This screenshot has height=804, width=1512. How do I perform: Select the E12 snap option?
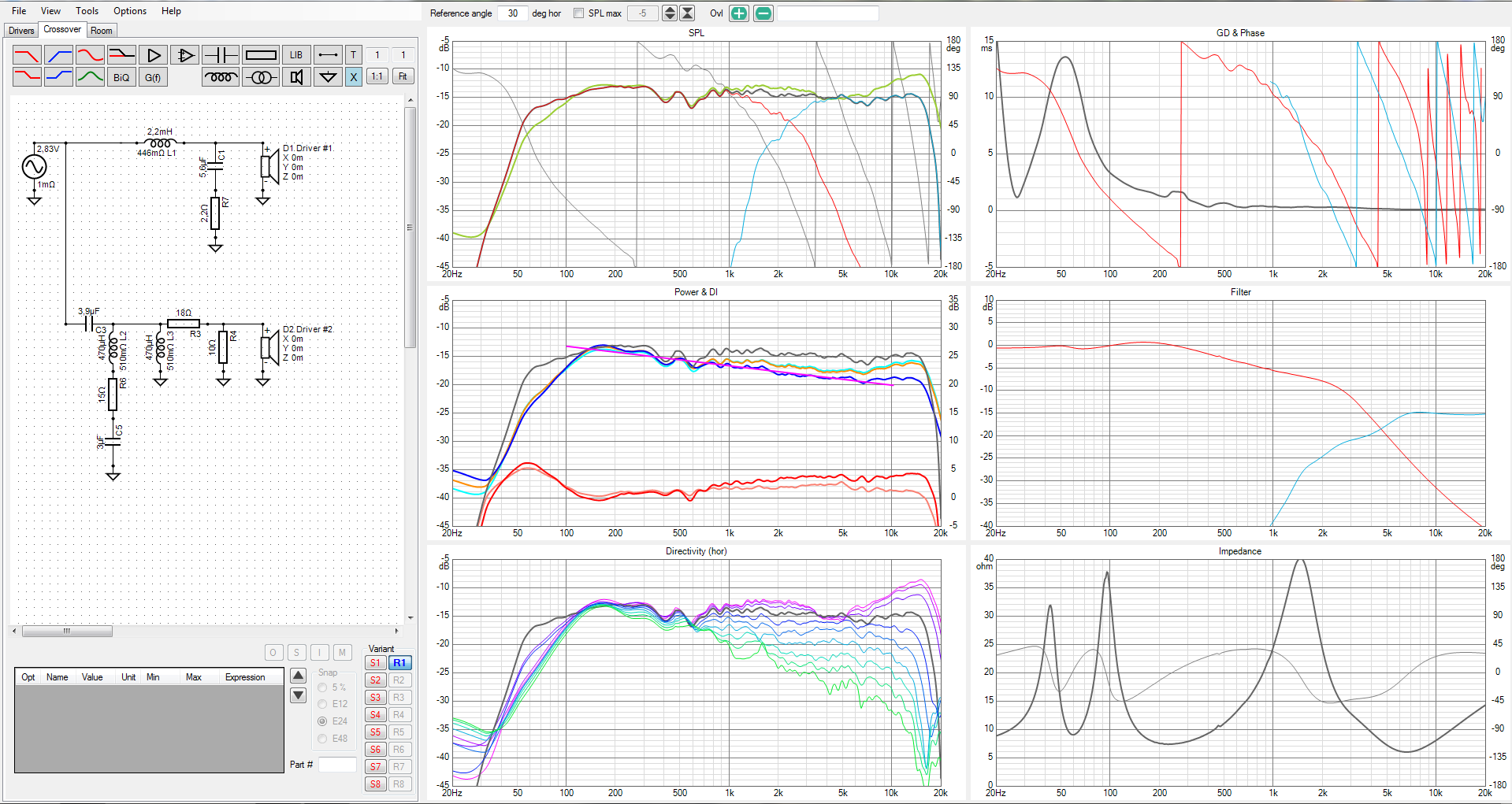pos(322,704)
